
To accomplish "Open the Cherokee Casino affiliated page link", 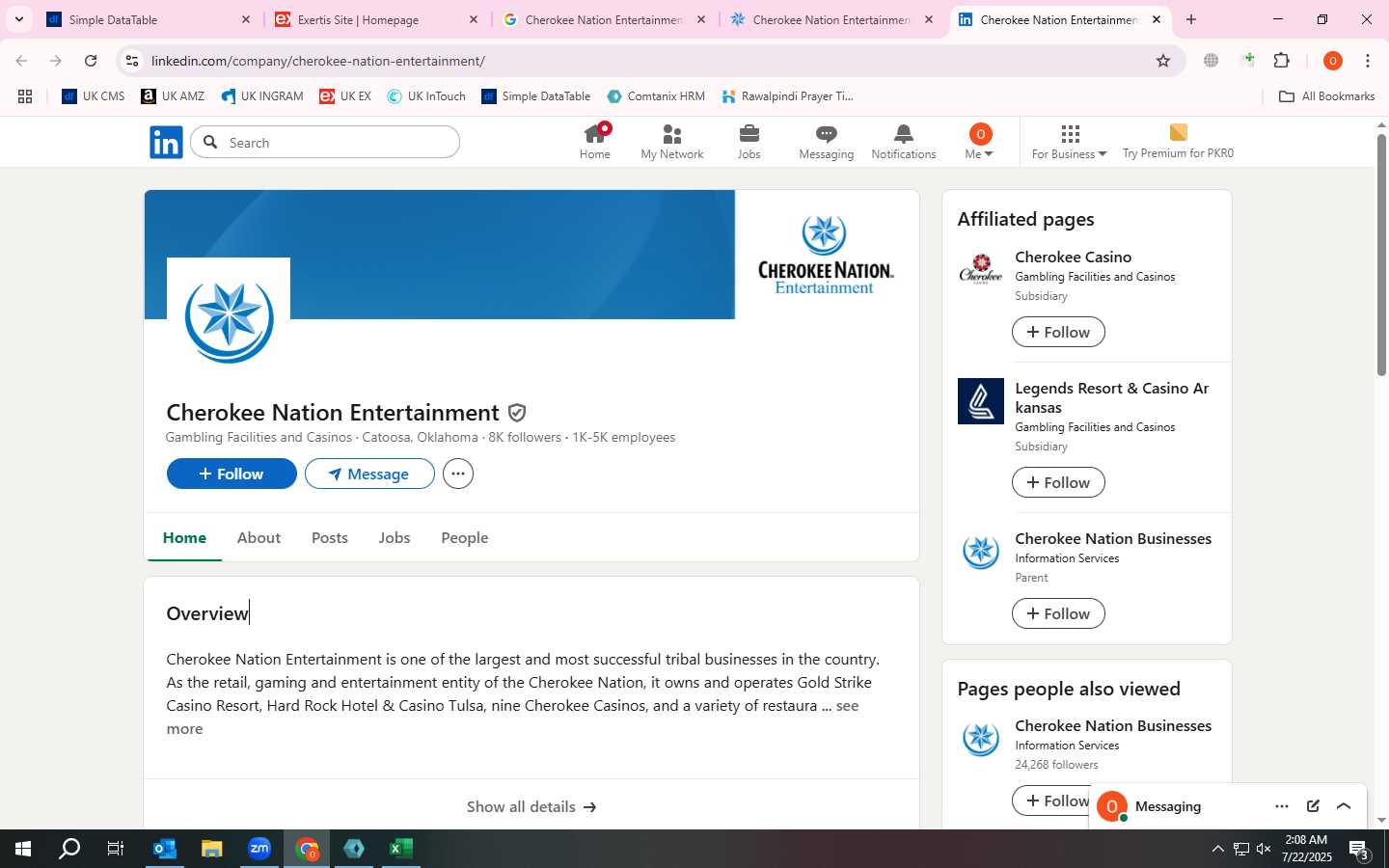I will [1073, 257].
